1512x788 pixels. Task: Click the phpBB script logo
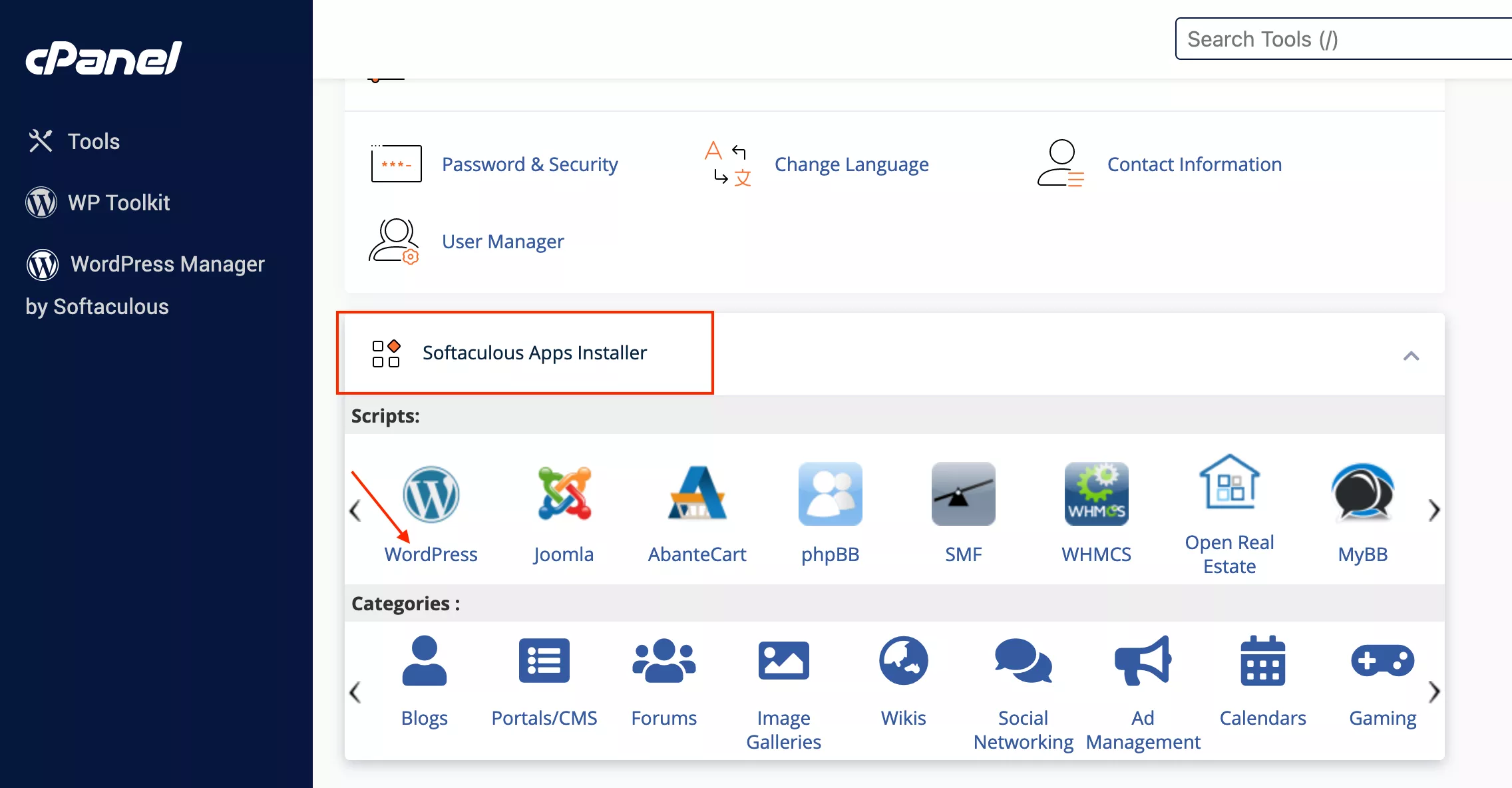(831, 494)
